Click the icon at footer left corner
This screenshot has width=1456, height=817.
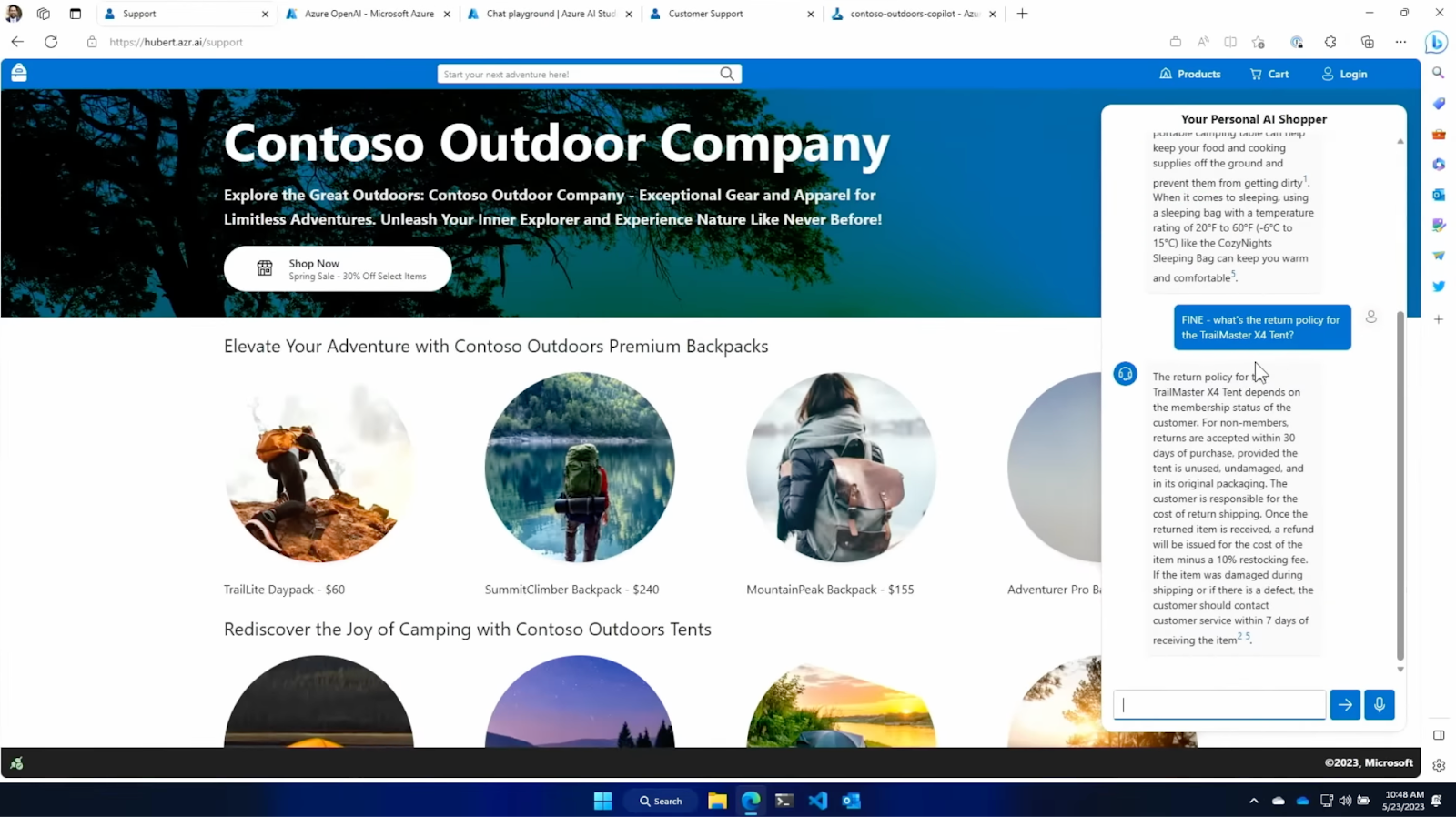pyautogui.click(x=16, y=763)
